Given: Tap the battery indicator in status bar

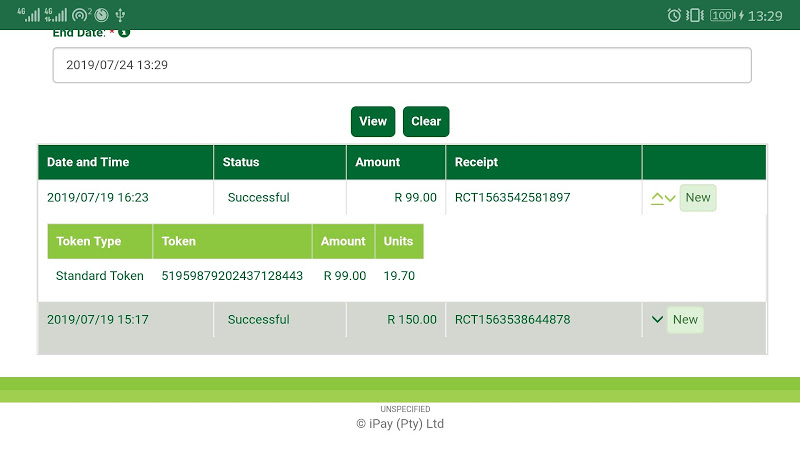Looking at the screenshot, I should [722, 15].
